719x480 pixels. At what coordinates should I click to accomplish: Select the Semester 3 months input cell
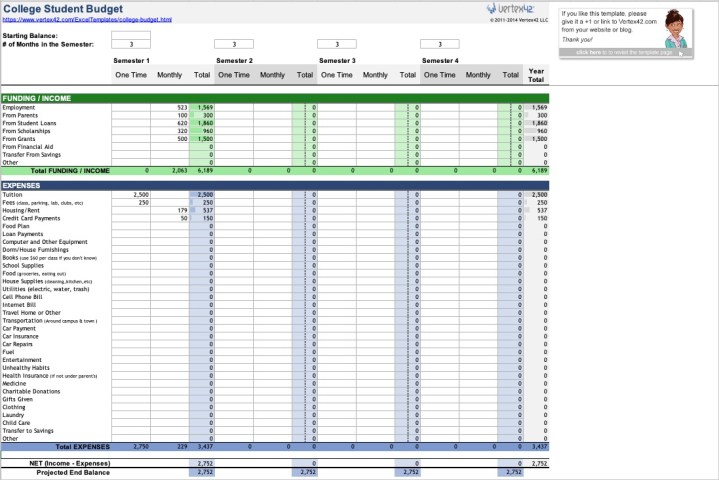pos(336,44)
